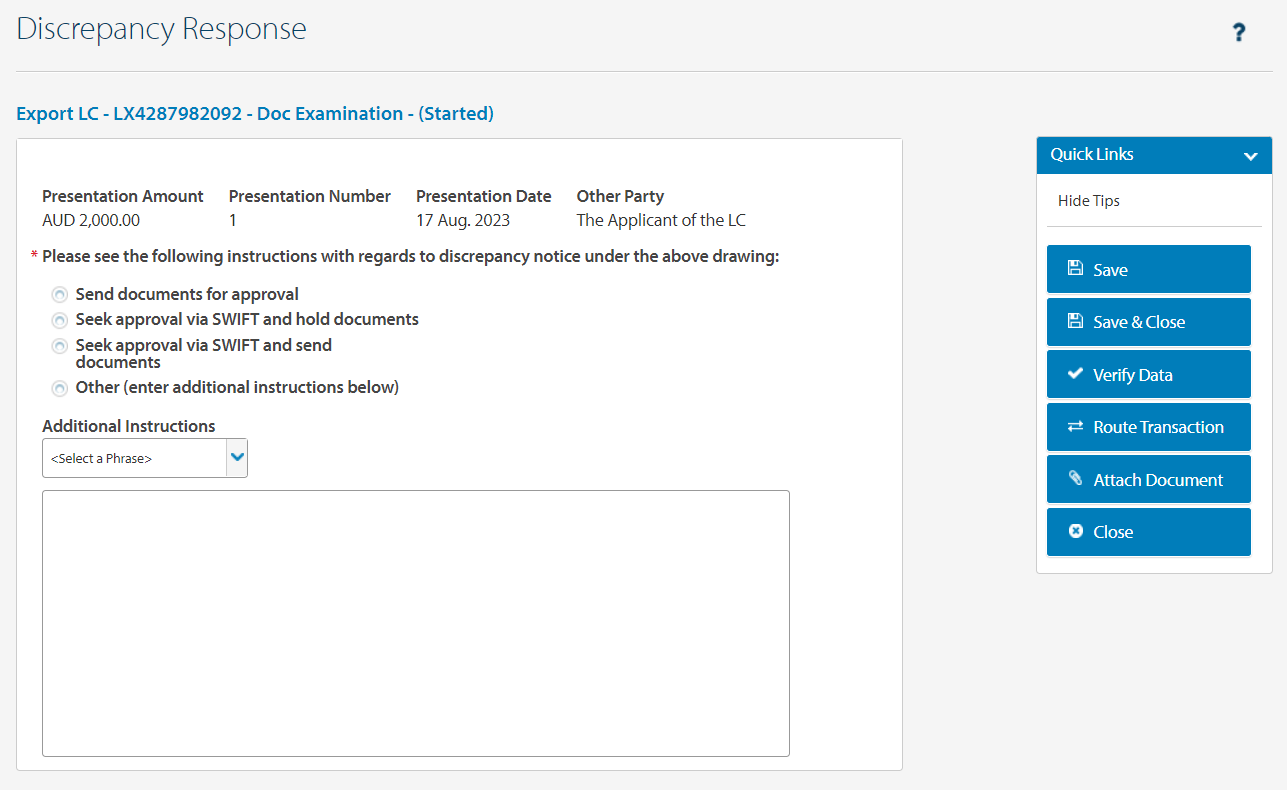Click the Verify Data checkmark icon
The width and height of the screenshot is (1287, 790).
tap(1075, 373)
